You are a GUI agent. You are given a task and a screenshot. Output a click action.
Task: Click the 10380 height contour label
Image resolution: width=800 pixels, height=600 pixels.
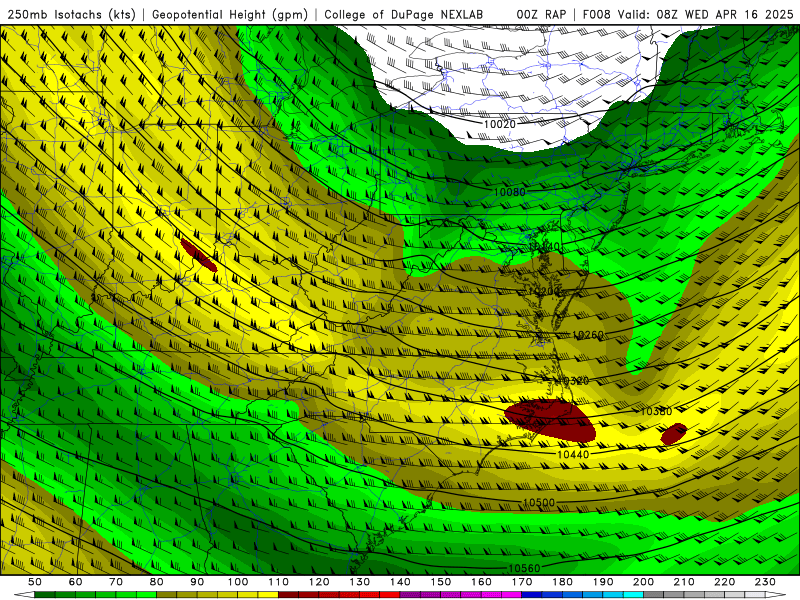656,411
